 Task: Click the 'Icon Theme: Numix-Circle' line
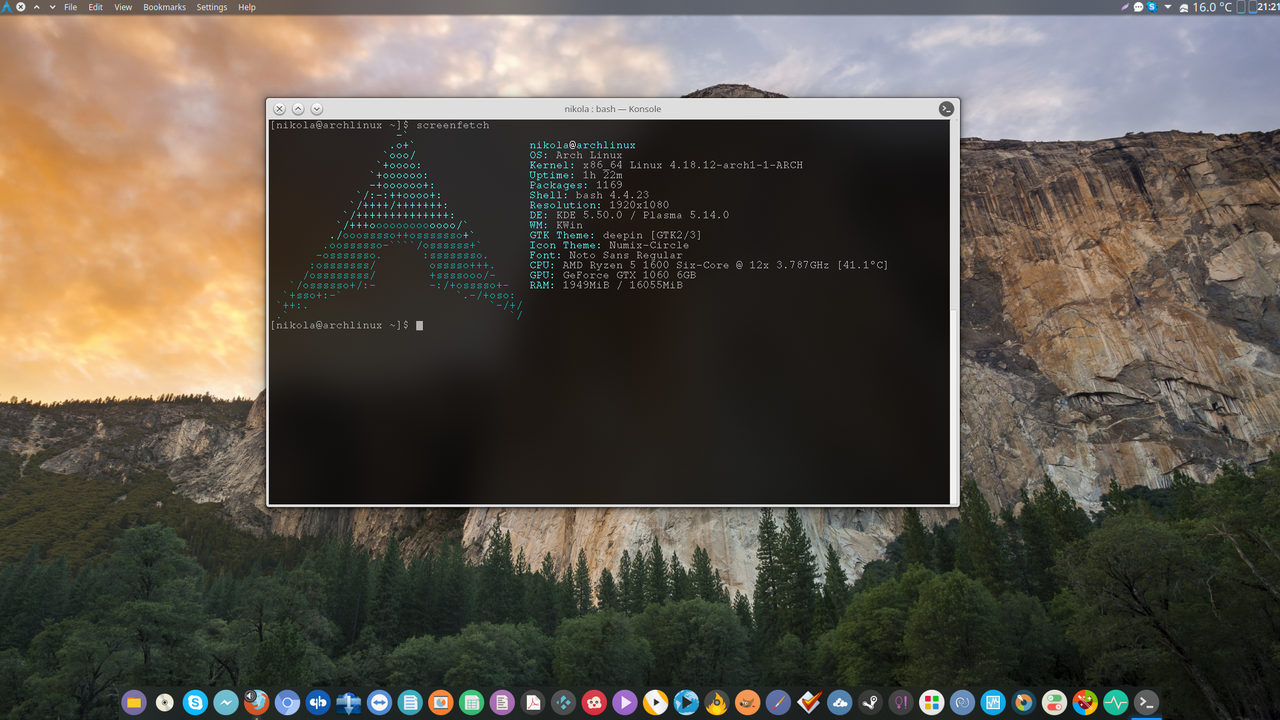click(x=609, y=245)
